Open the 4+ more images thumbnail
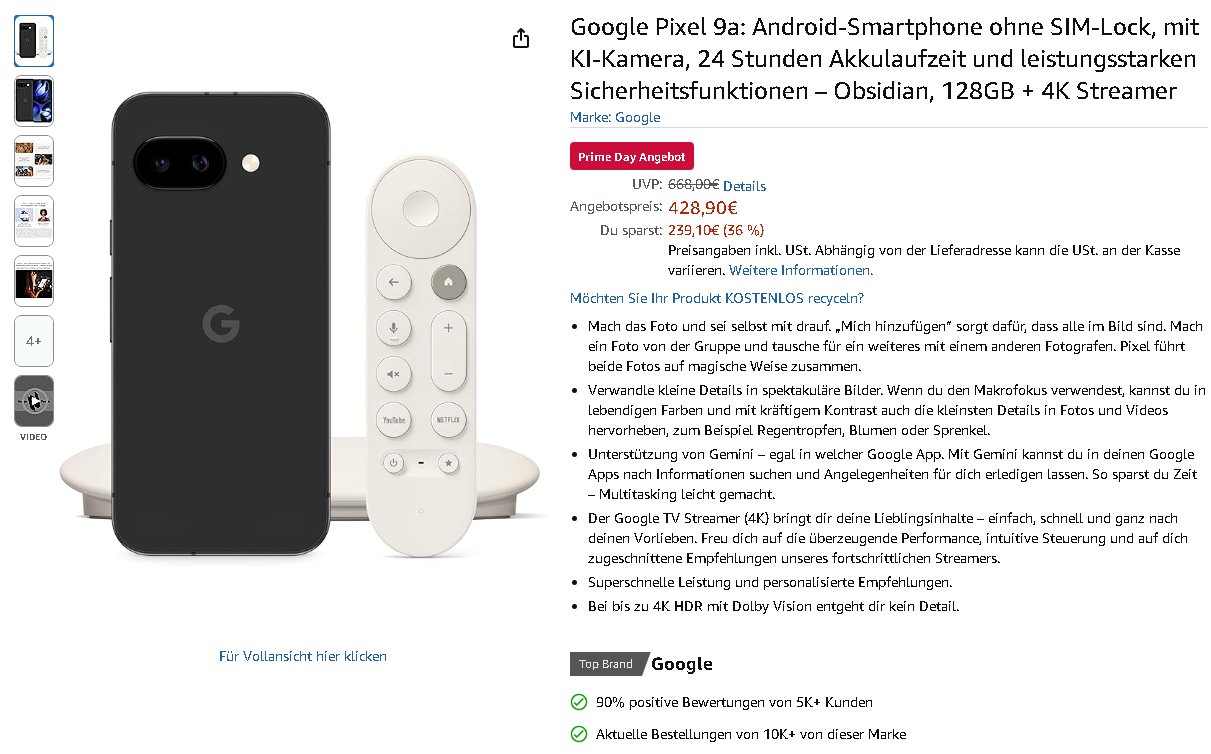 pos(34,341)
